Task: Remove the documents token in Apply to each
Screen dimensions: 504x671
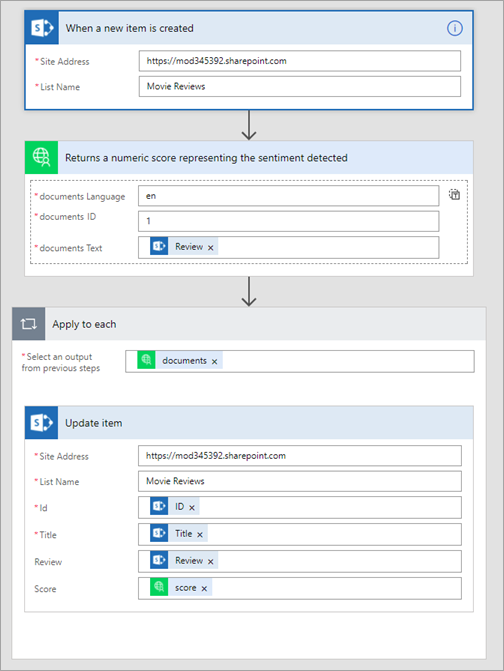Action: tap(214, 362)
